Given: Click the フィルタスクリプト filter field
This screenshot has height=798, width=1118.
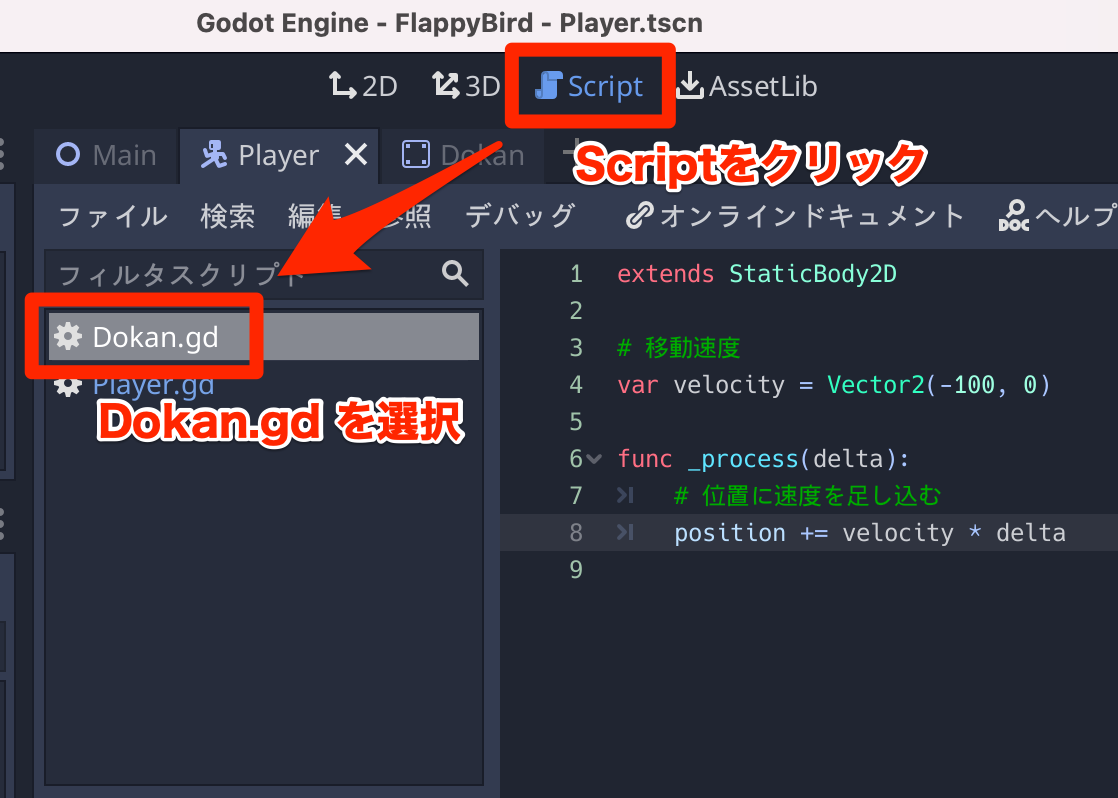Looking at the screenshot, I should [x=264, y=275].
